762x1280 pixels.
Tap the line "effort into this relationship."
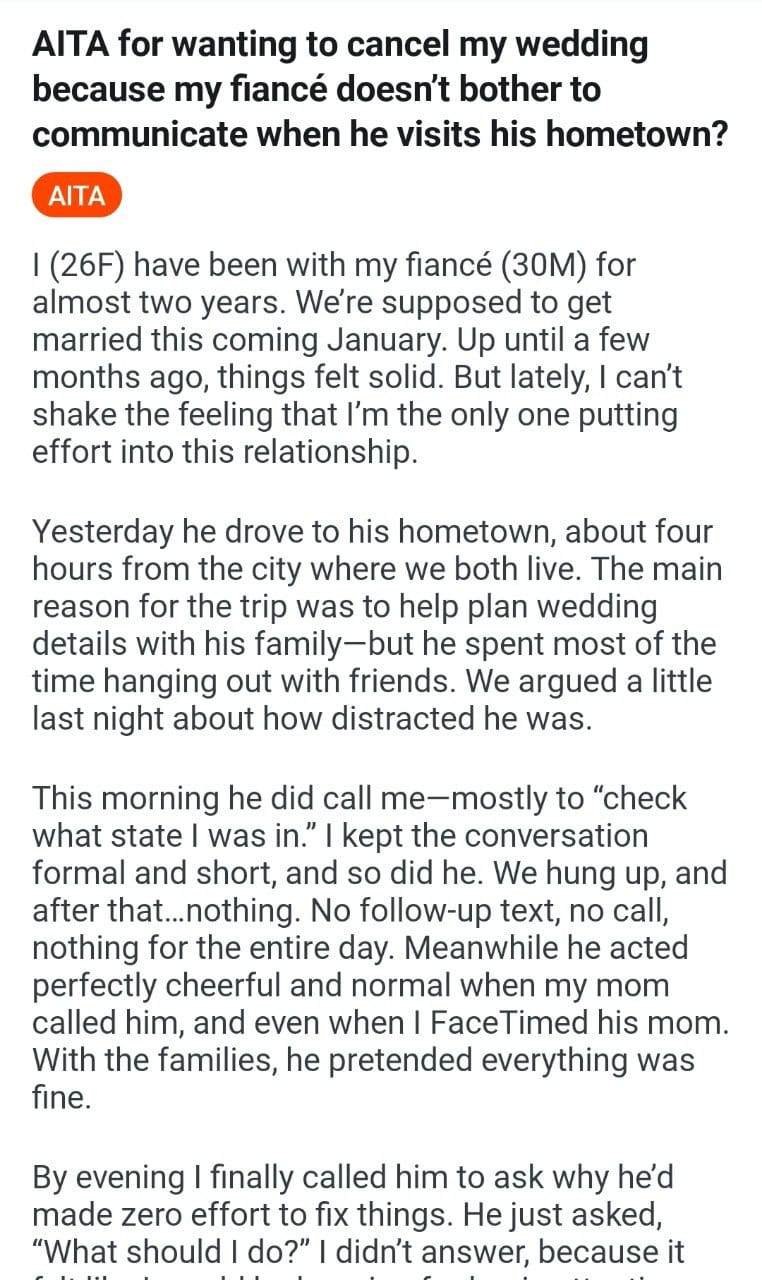(223, 451)
